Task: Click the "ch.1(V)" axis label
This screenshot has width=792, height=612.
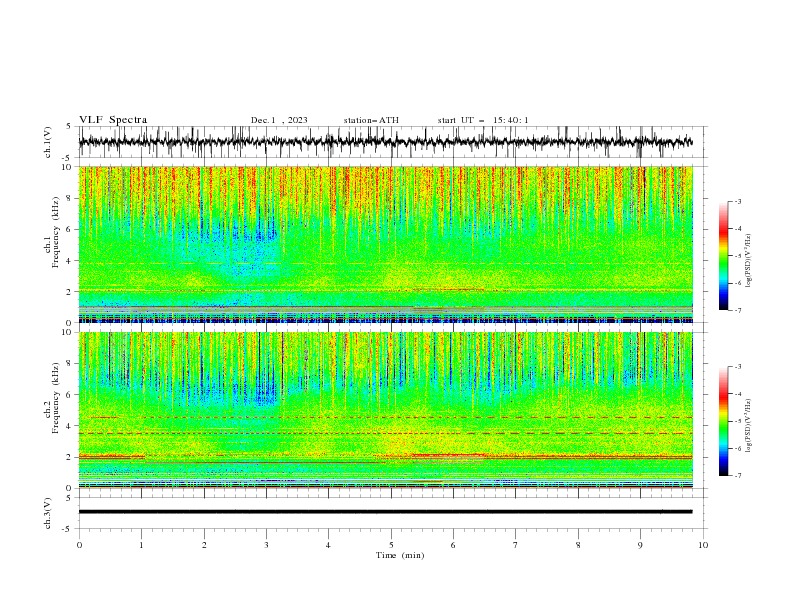Action: click(48, 142)
